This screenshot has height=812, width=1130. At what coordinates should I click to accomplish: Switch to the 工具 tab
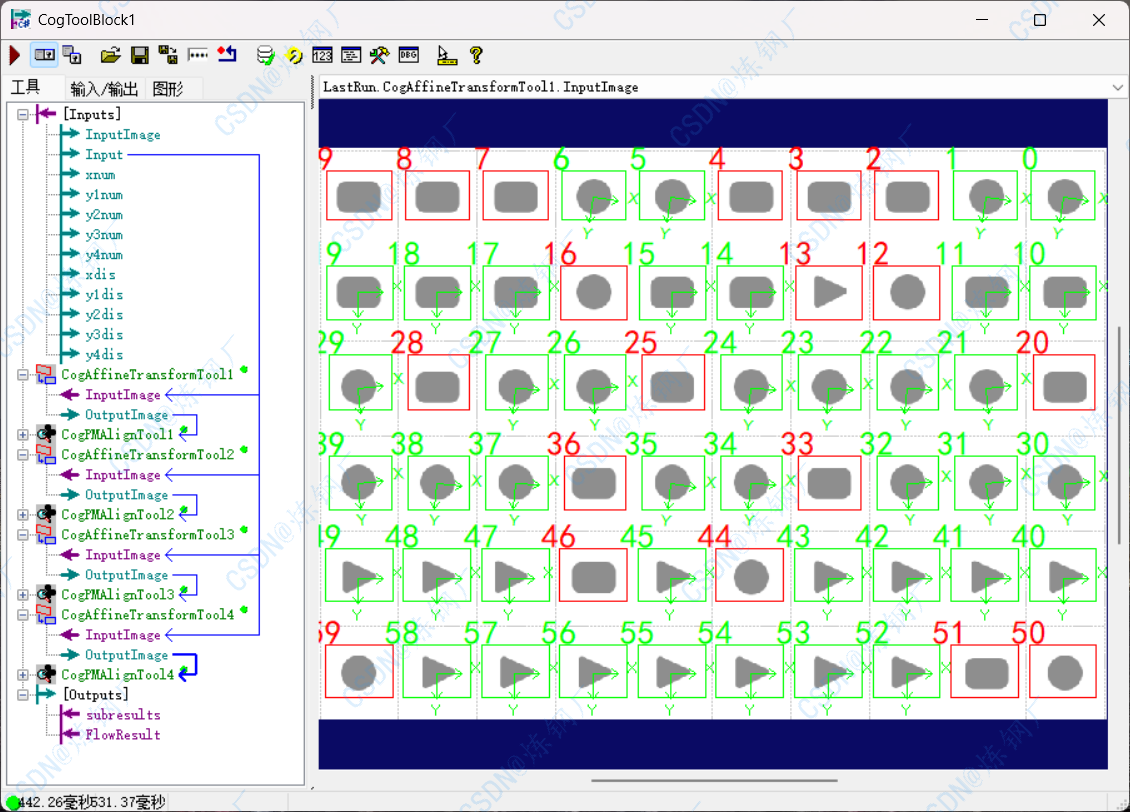tap(26, 88)
